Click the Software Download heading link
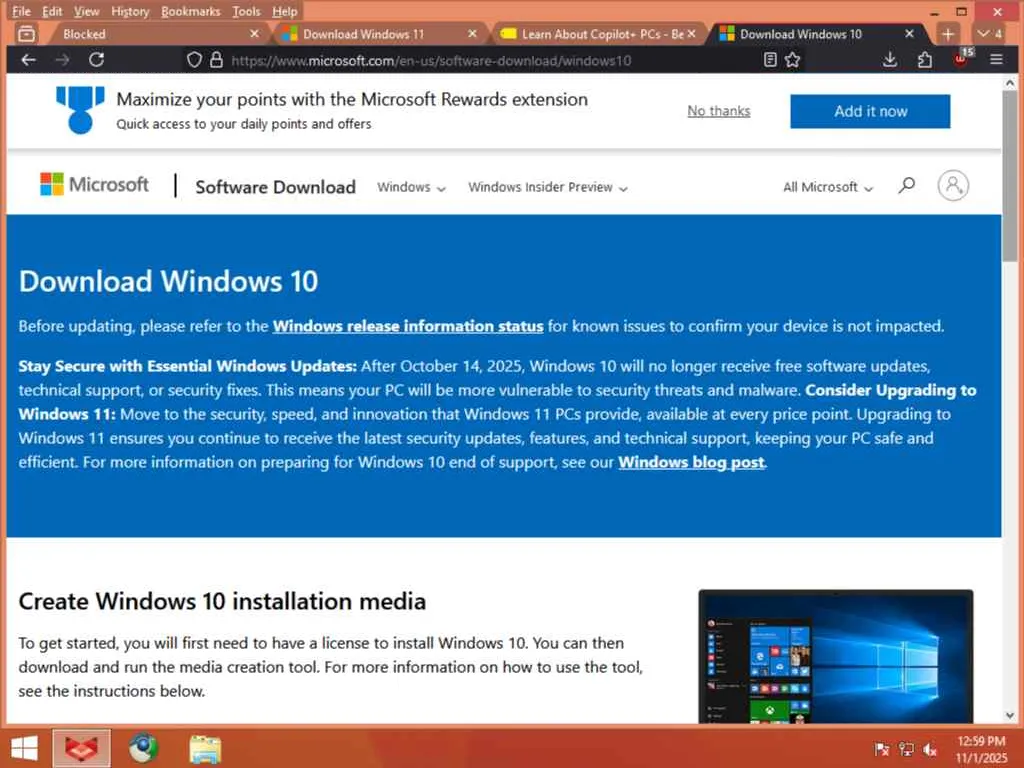 point(276,187)
